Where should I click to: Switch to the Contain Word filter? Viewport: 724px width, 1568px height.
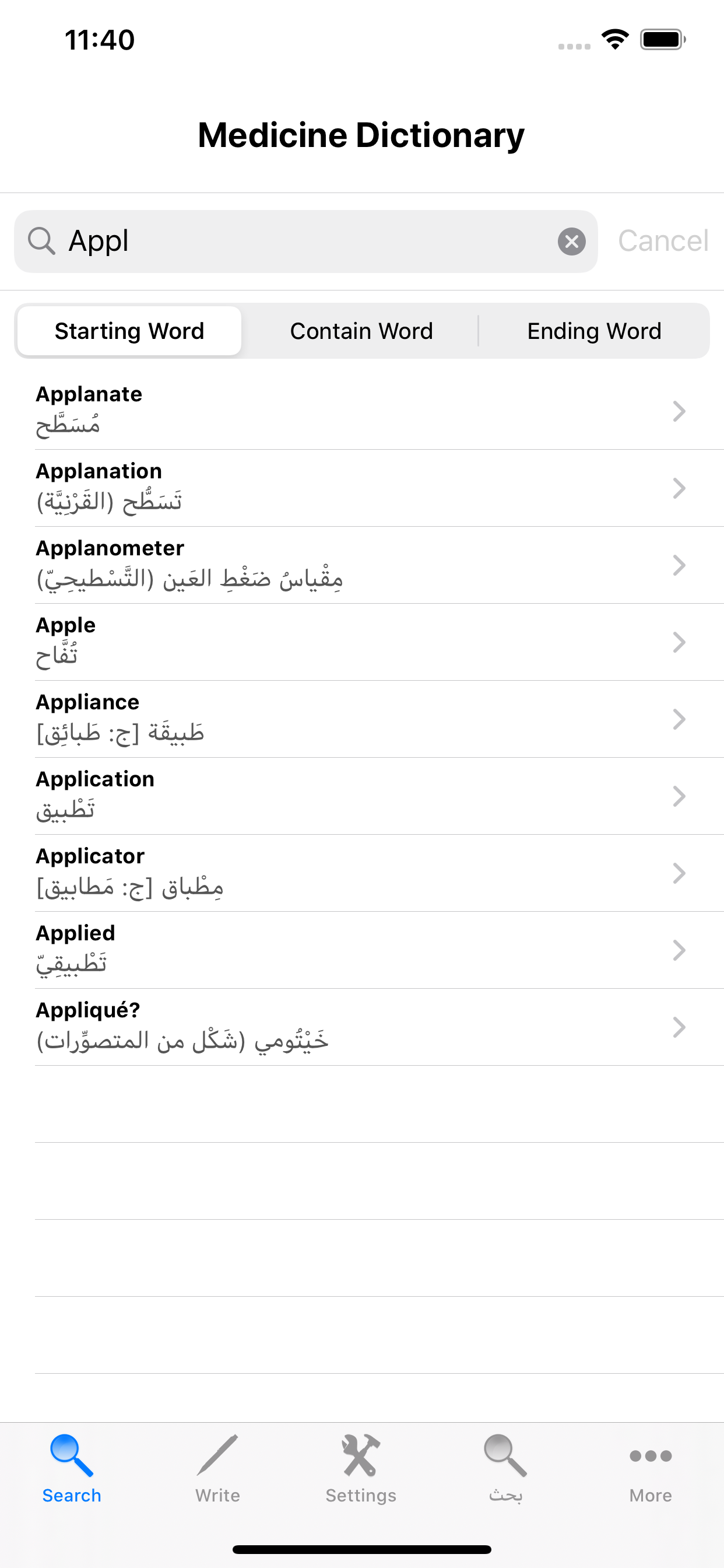pyautogui.click(x=361, y=331)
